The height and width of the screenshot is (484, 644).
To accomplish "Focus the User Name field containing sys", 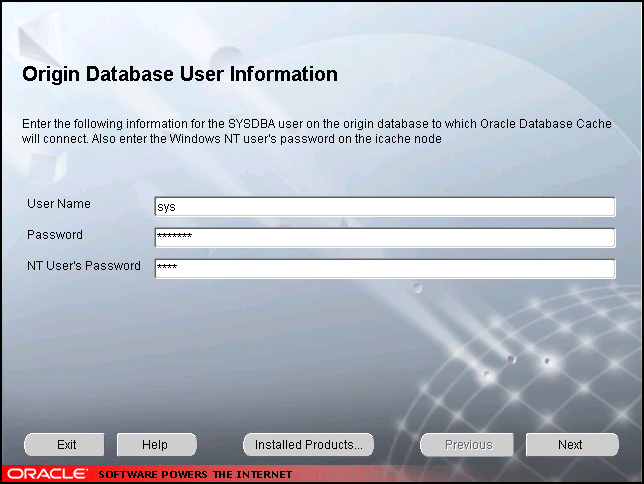I will pos(385,207).
